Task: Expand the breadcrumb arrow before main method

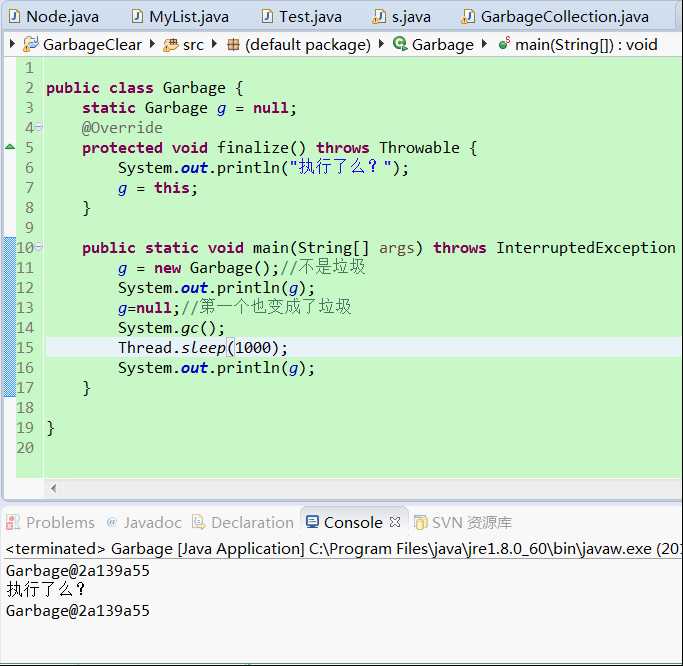Action: pos(484,44)
